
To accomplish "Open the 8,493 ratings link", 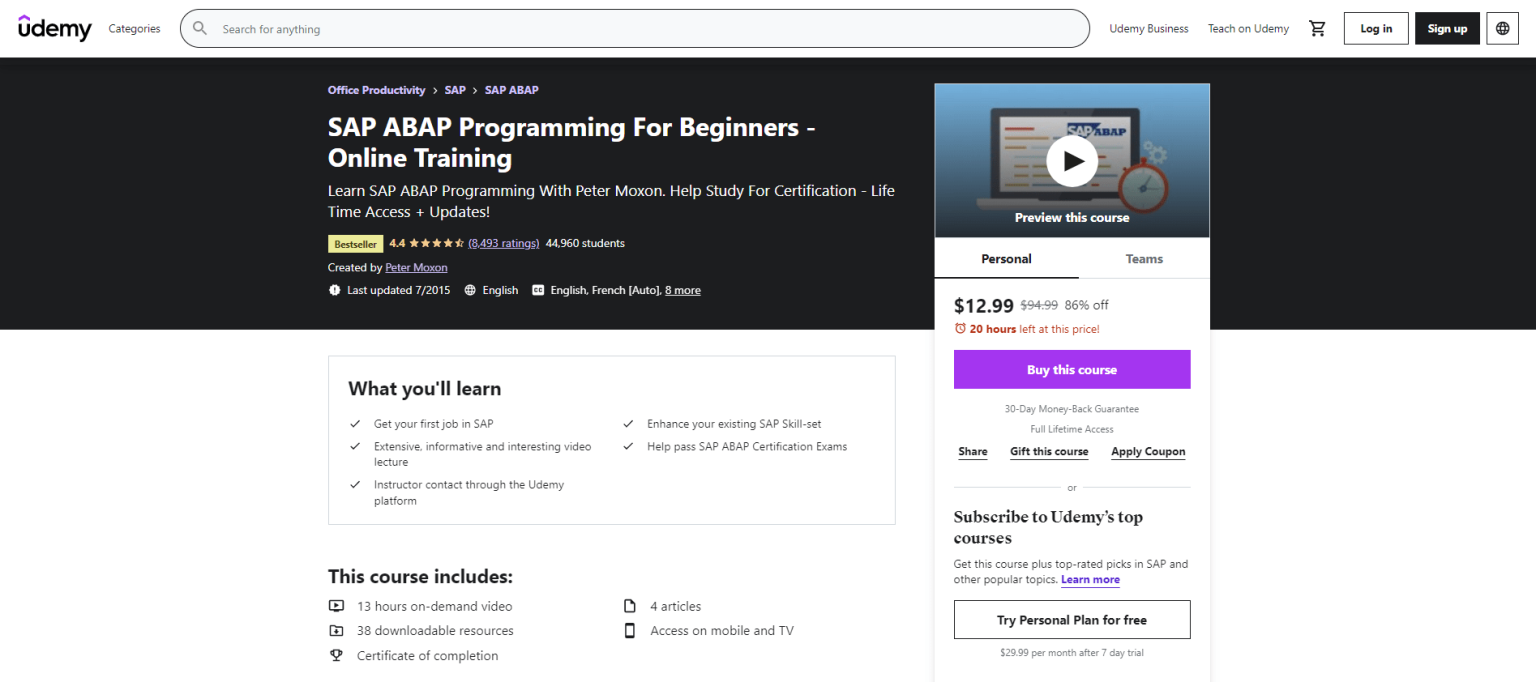I will pos(504,242).
